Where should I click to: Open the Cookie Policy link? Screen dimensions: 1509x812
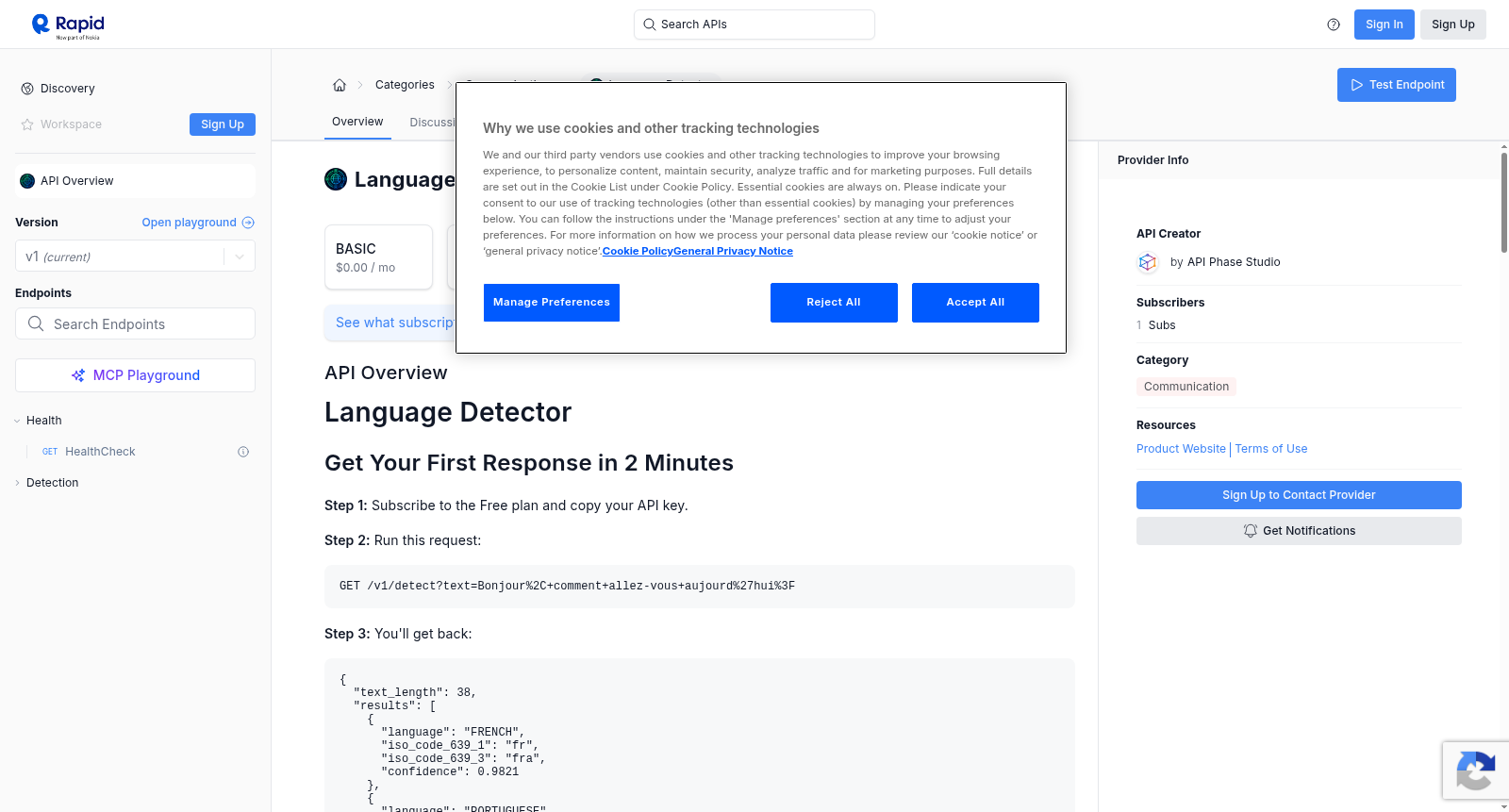click(638, 251)
